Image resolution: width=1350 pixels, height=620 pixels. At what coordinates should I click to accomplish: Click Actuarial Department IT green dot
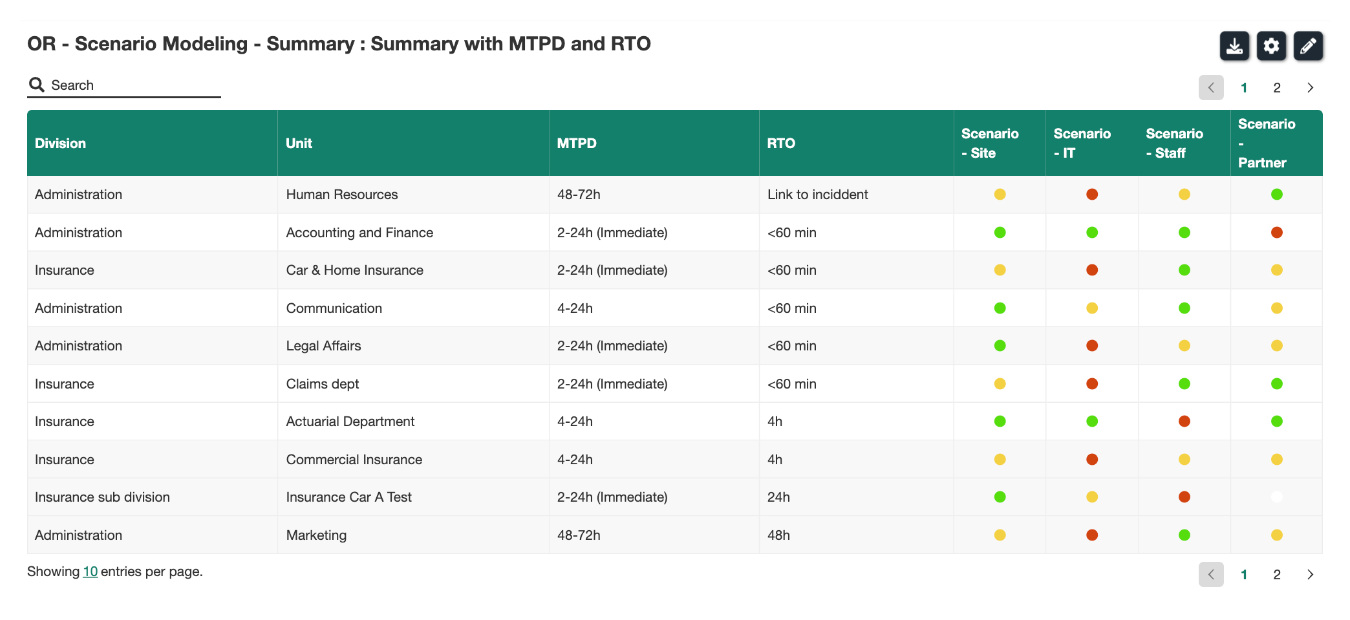1092,421
